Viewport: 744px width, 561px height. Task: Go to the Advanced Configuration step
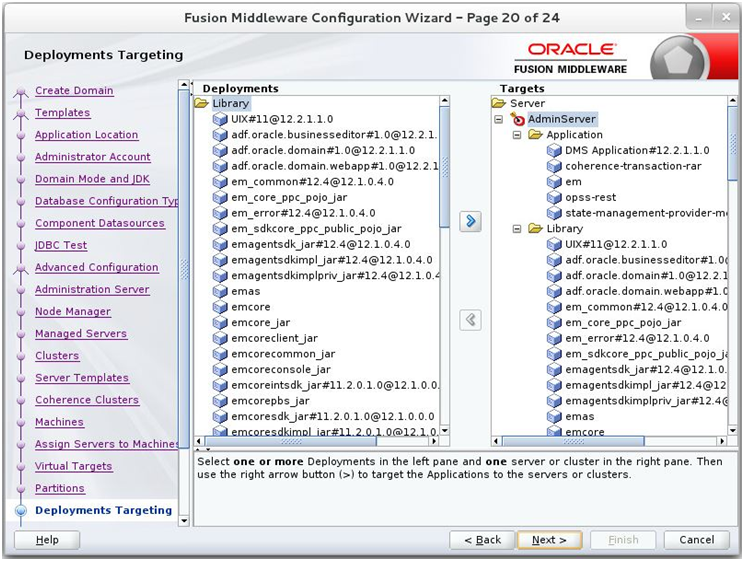[x=97, y=267]
